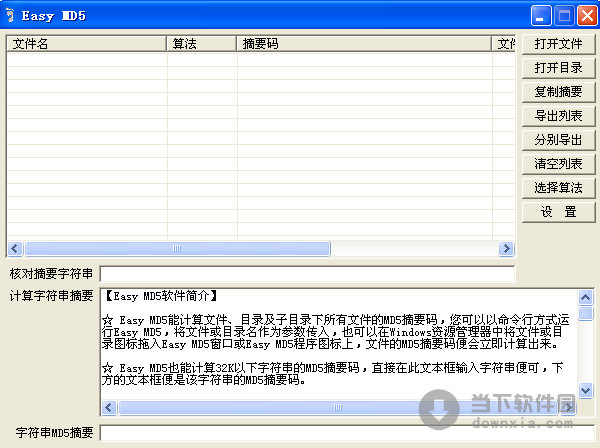Click the 摘要码 column header
This screenshot has height=448, width=600.
coord(364,44)
